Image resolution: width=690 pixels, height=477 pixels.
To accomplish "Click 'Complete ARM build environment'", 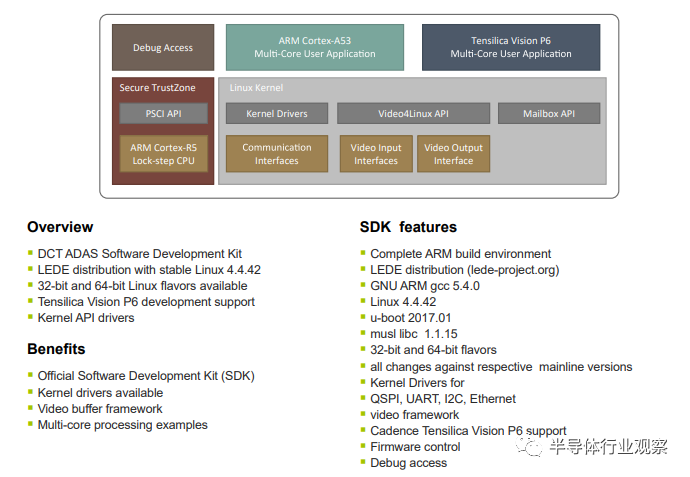I will tap(461, 254).
